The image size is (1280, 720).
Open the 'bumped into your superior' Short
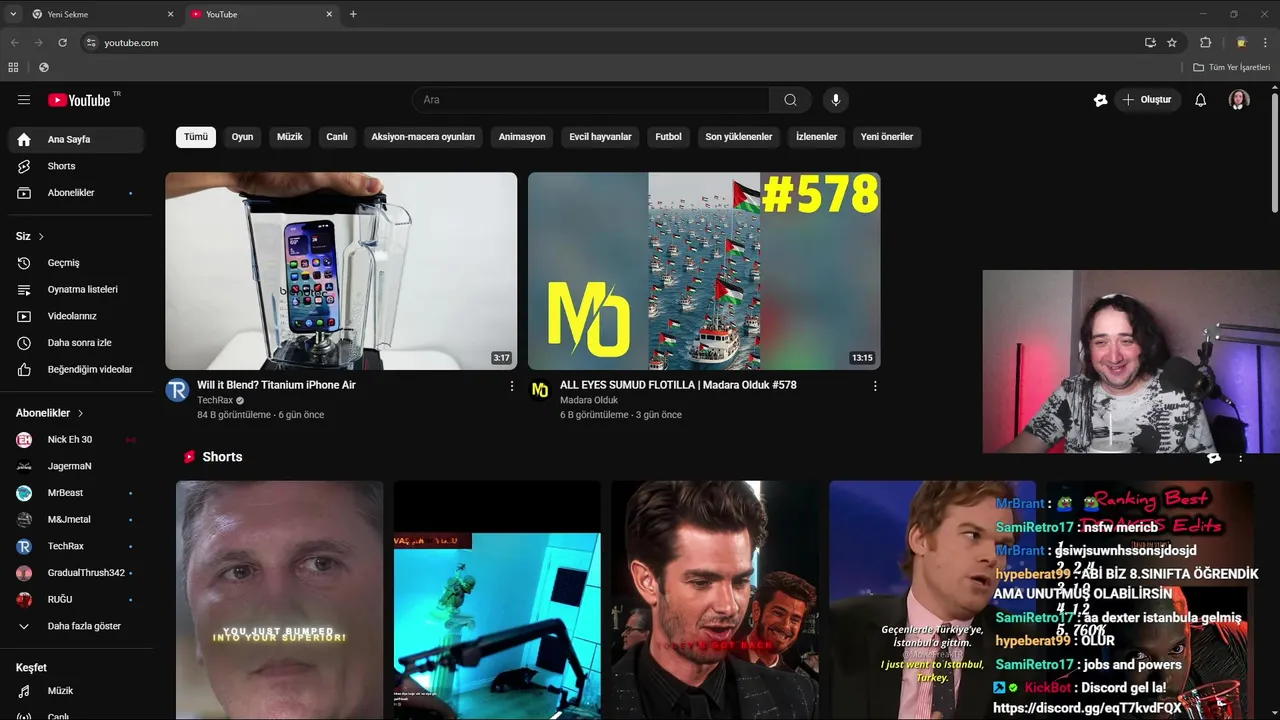coord(279,600)
